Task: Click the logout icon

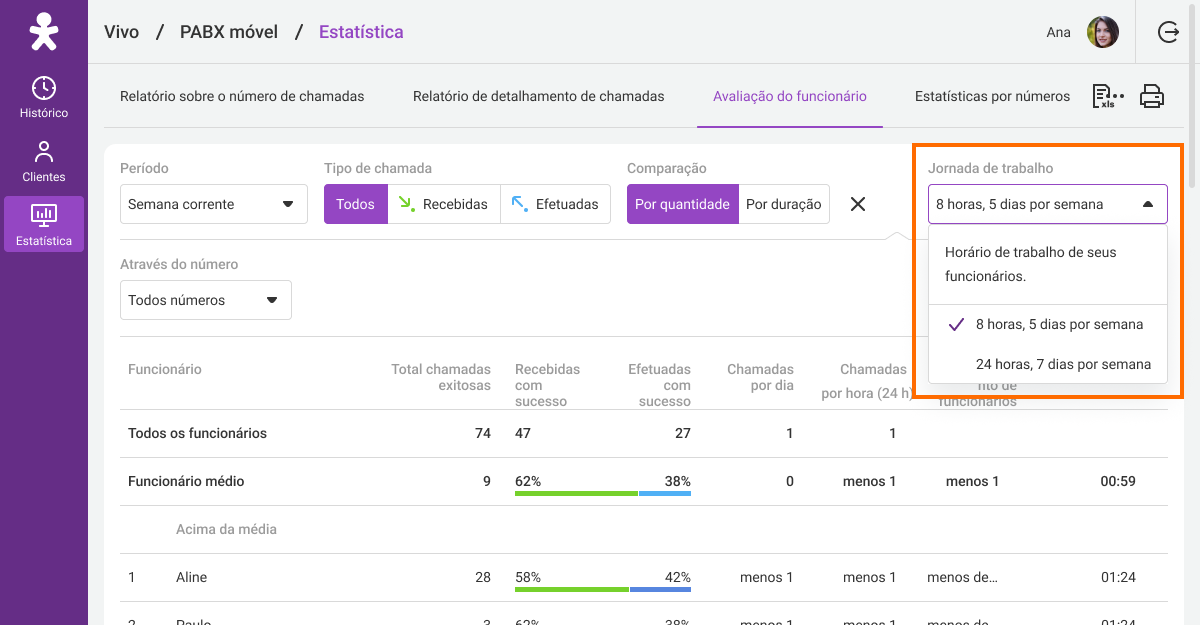Action: 1168,32
